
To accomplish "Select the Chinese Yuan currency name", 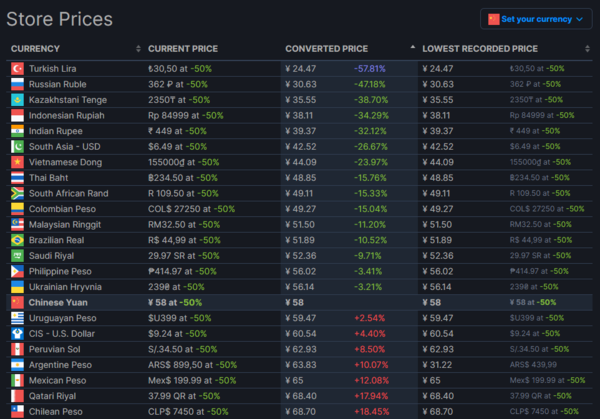I will pos(58,302).
